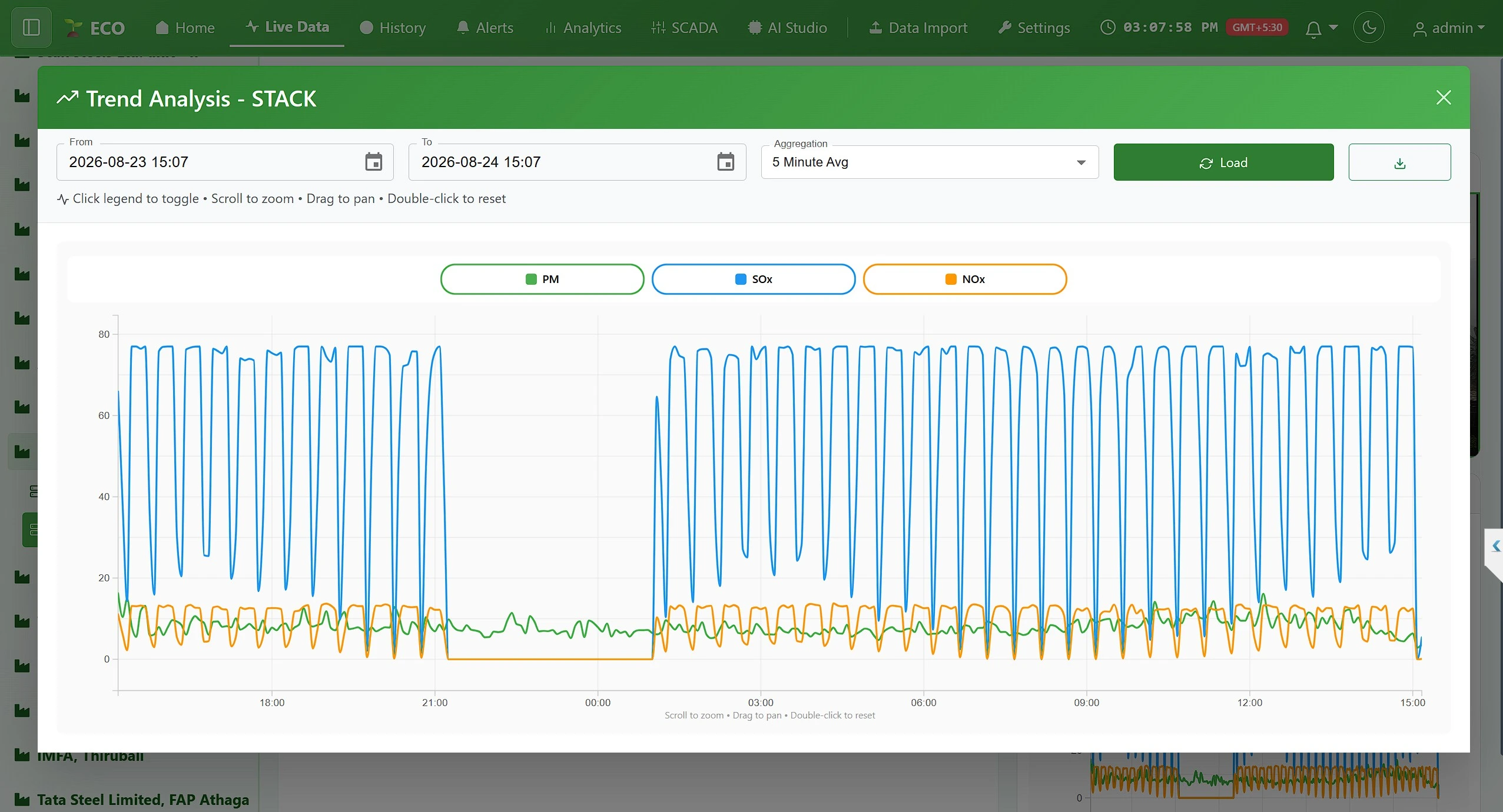Click the 12:00 time axis label

(1249, 703)
